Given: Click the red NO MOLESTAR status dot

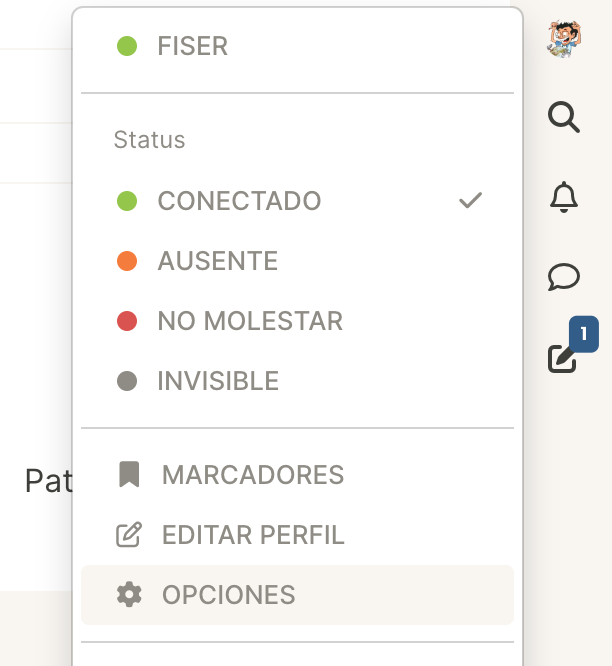Looking at the screenshot, I should tap(127, 321).
